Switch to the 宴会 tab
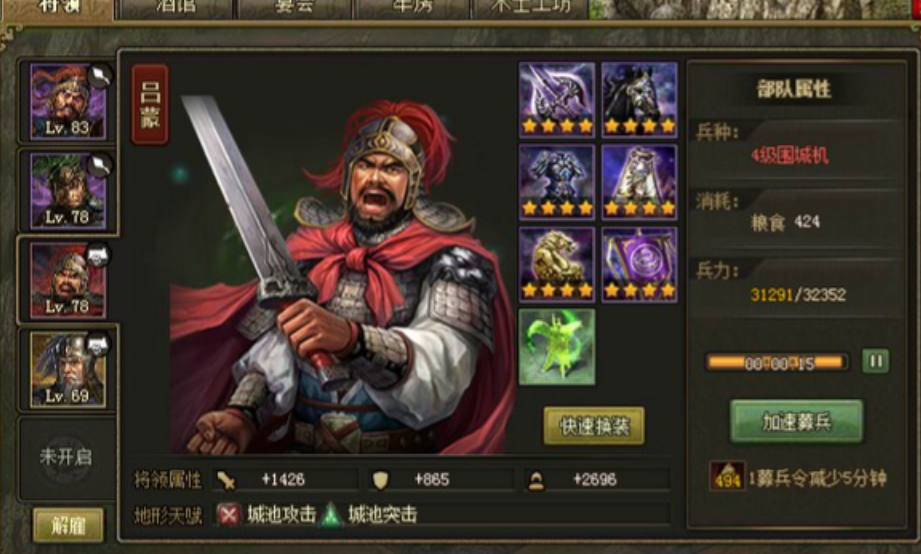Image resolution: width=921 pixels, height=554 pixels. [x=294, y=8]
